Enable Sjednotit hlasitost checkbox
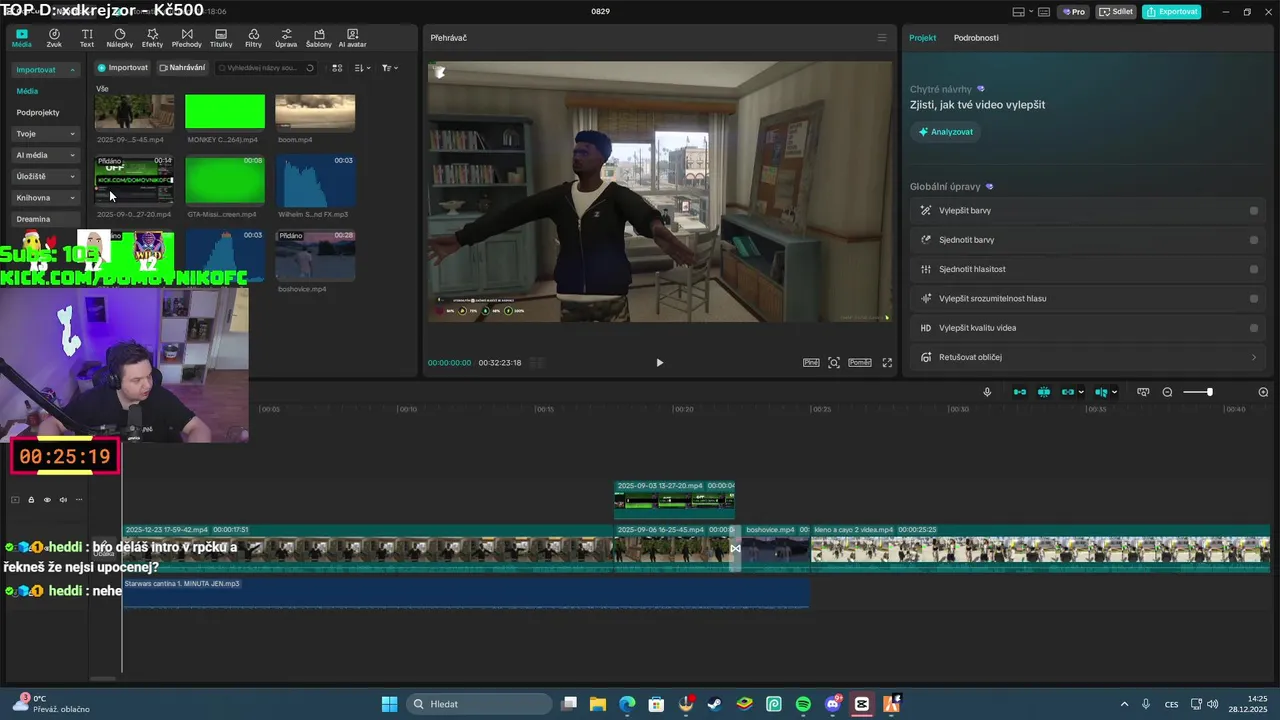 tap(1254, 269)
